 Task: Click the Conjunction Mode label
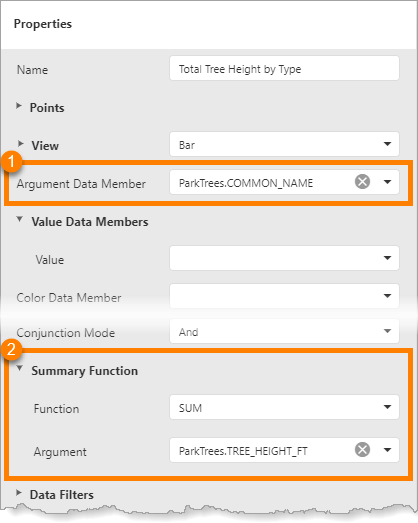coord(66,333)
